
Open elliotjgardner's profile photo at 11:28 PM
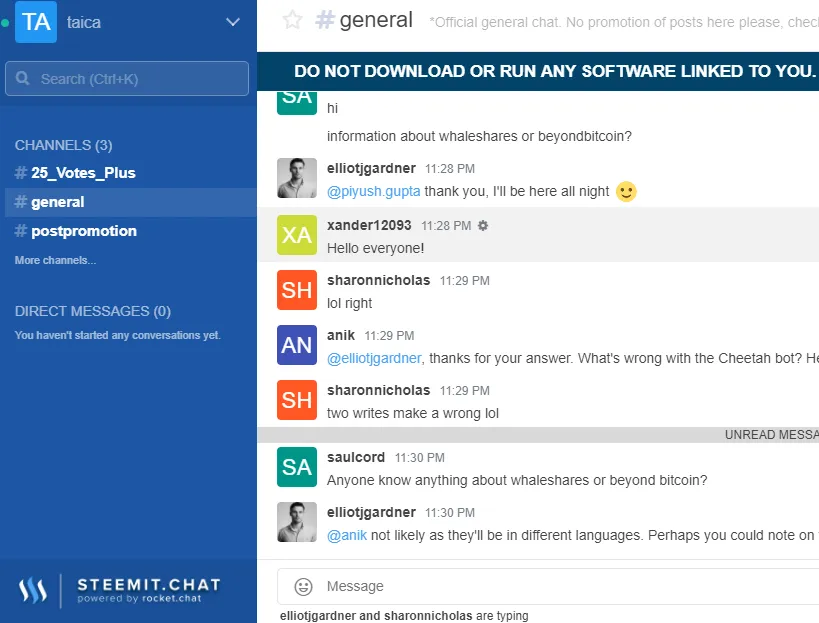coord(297,178)
